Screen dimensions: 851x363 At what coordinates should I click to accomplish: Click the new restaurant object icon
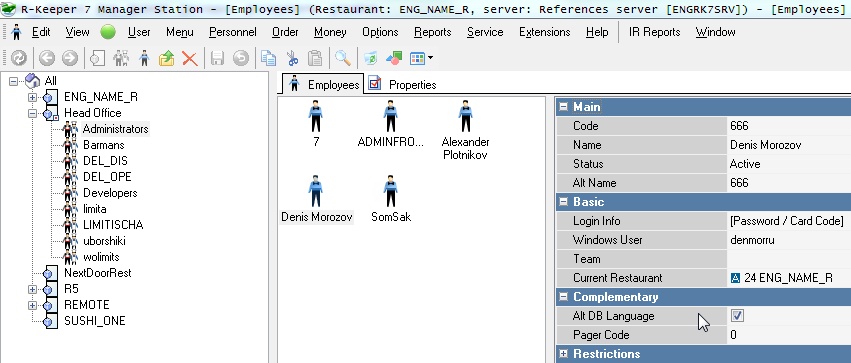(x=97, y=58)
